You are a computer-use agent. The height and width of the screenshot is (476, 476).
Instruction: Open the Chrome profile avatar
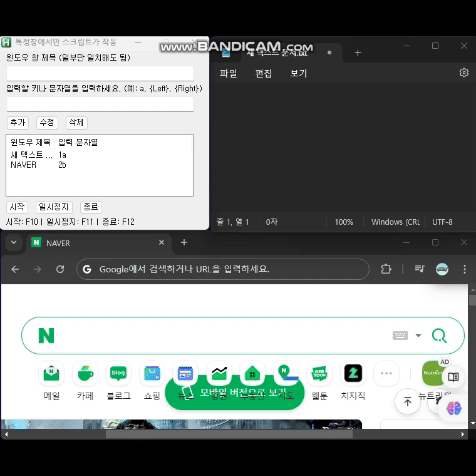pyautogui.click(x=442, y=269)
